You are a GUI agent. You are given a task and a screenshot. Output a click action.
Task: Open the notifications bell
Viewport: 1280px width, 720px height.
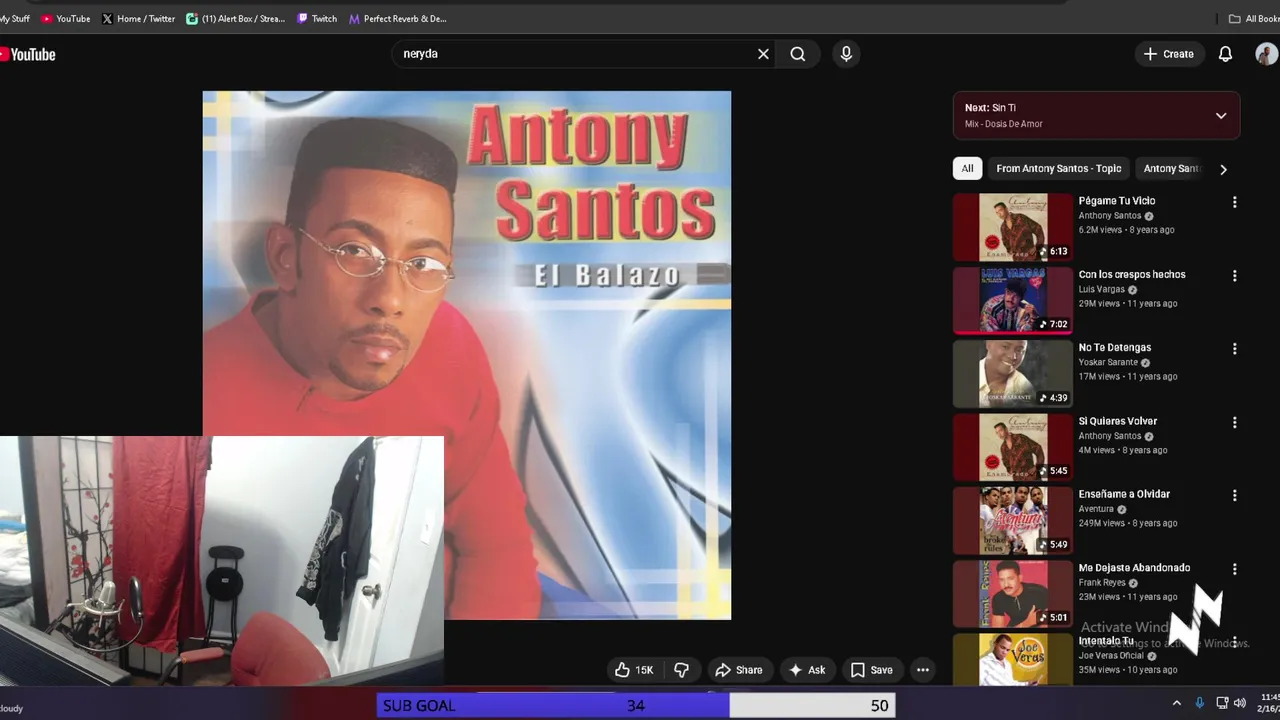point(1225,54)
